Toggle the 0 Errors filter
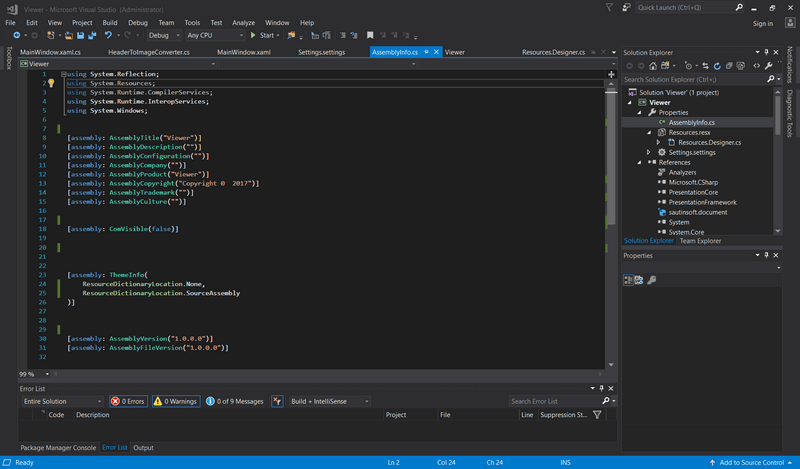Screen dimensions: 800x469 128,401
